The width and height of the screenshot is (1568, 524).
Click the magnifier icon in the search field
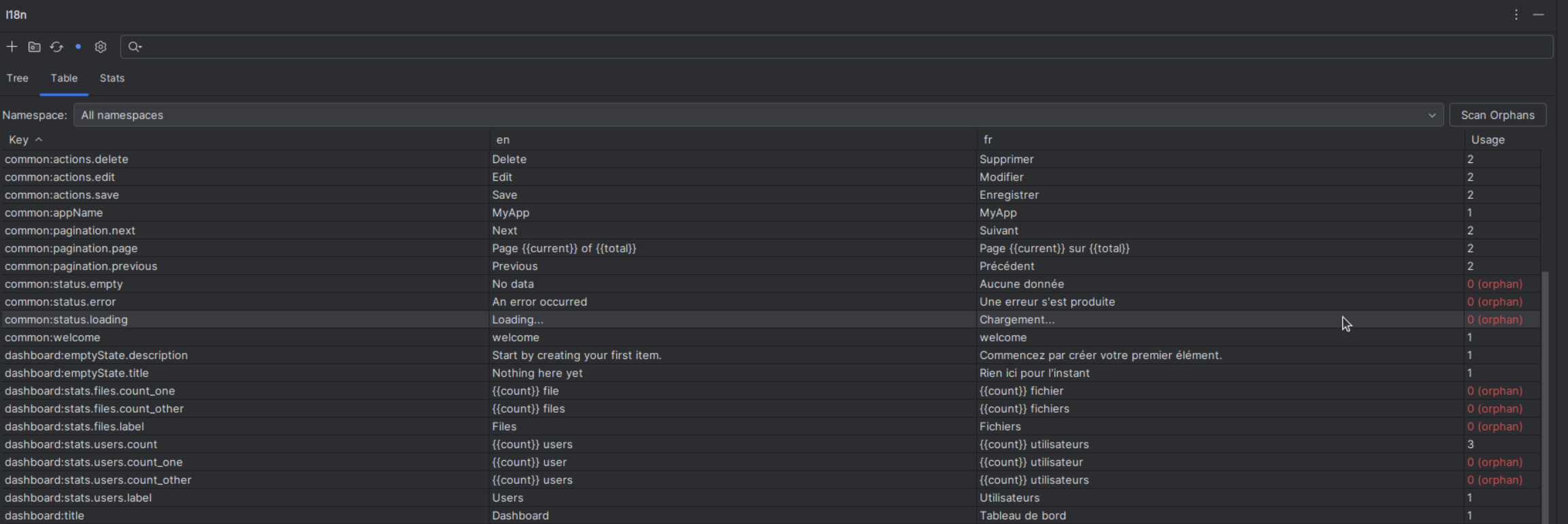click(135, 47)
